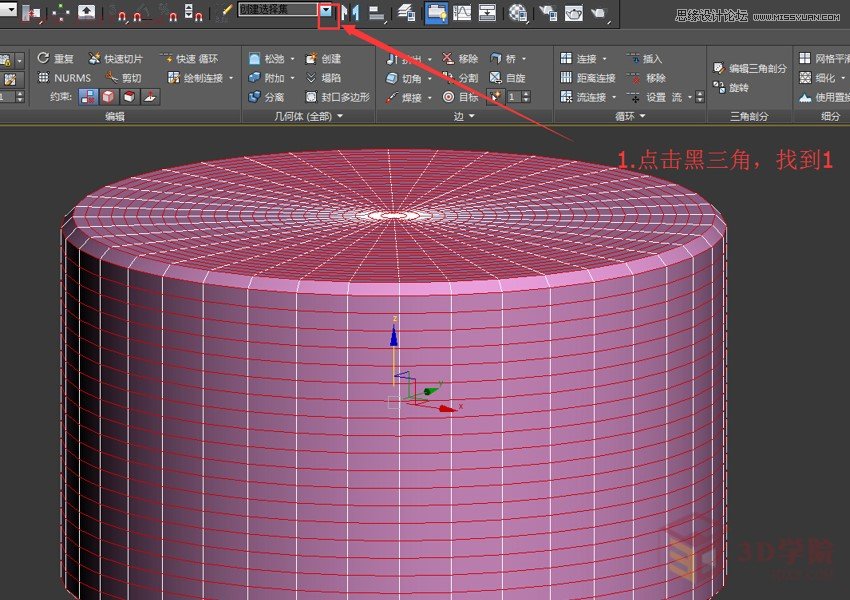This screenshot has width=850, height=600.
Task: Click the 设置流 spinner arrows
Action: tap(700, 97)
